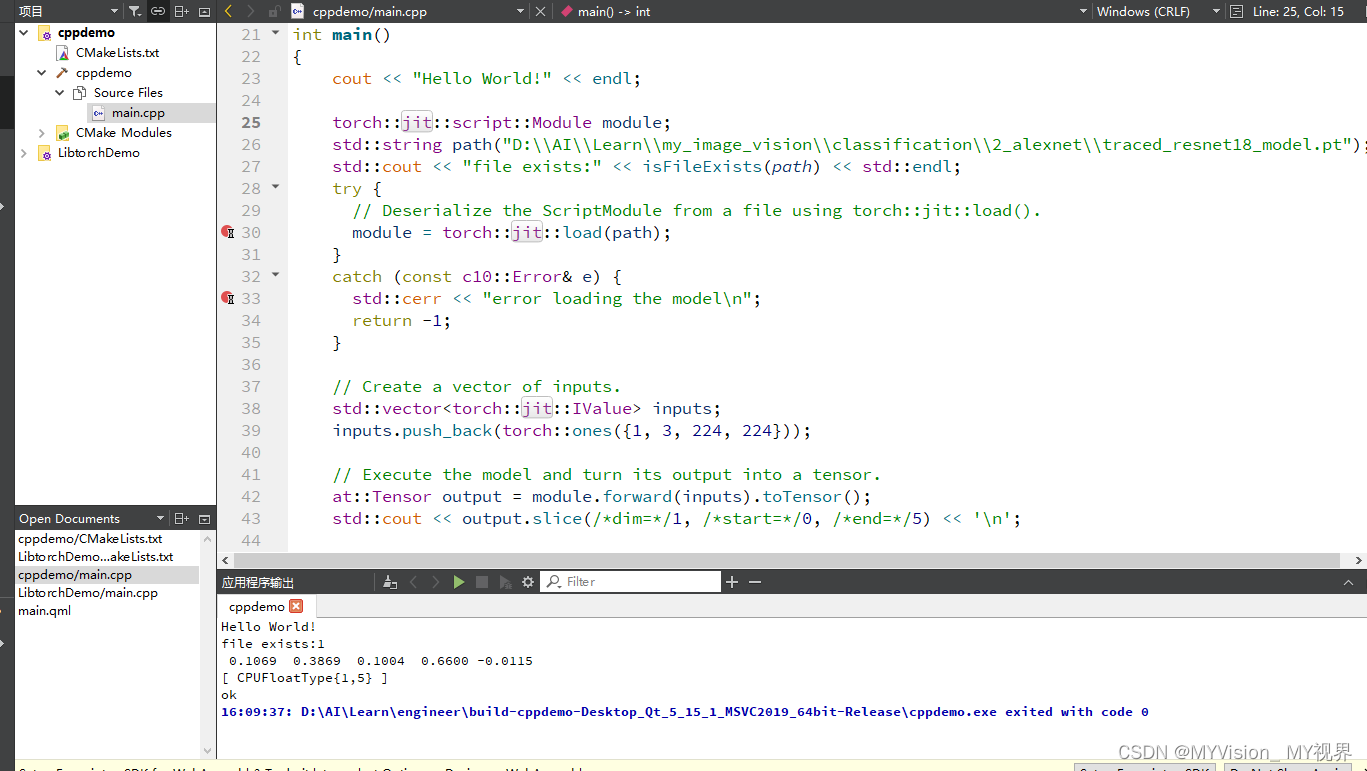Screen dimensions: 1367x771
Task: Collapse the cppdemo target subnode
Action: click(x=42, y=73)
